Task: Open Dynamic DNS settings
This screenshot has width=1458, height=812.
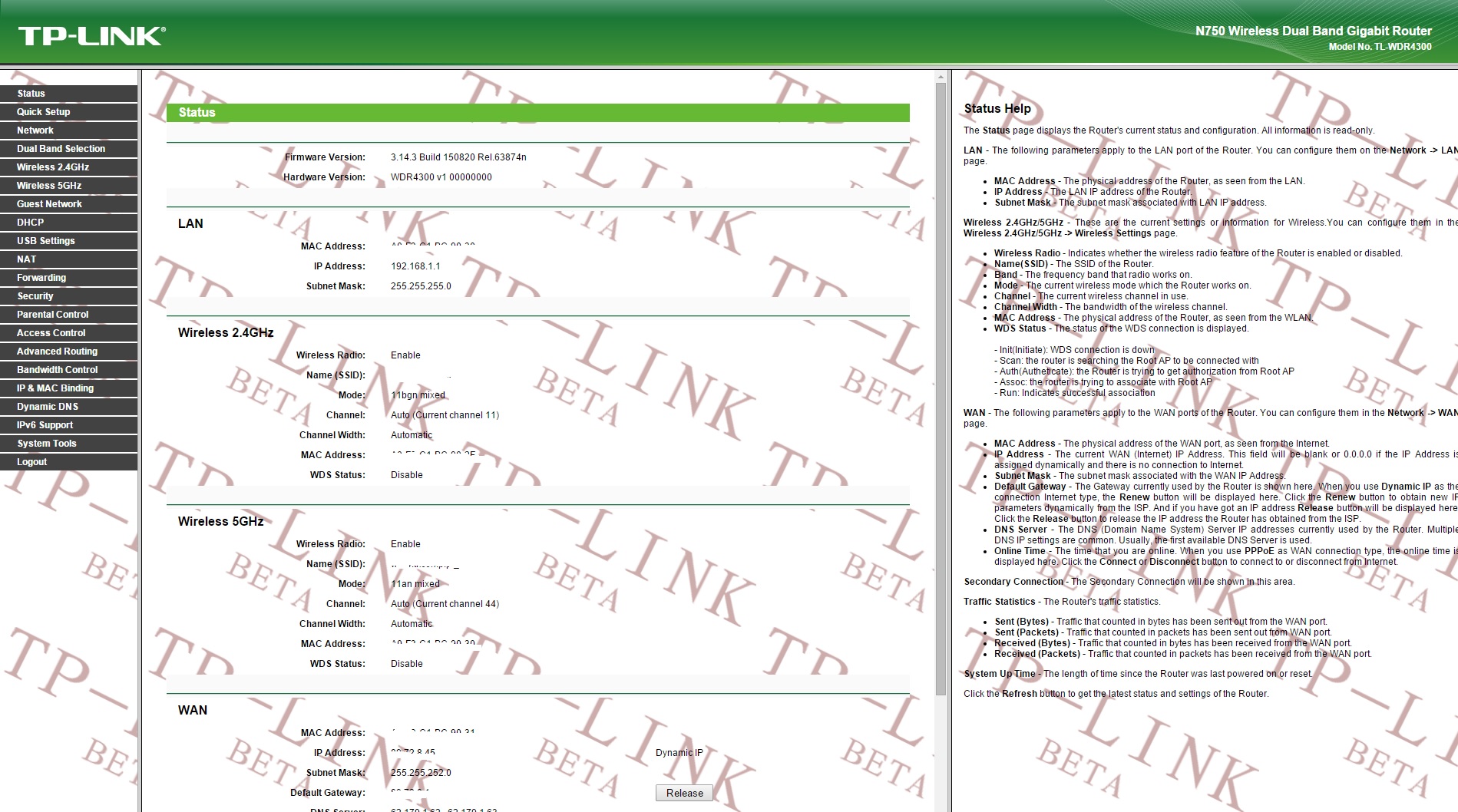Action: click(x=48, y=407)
